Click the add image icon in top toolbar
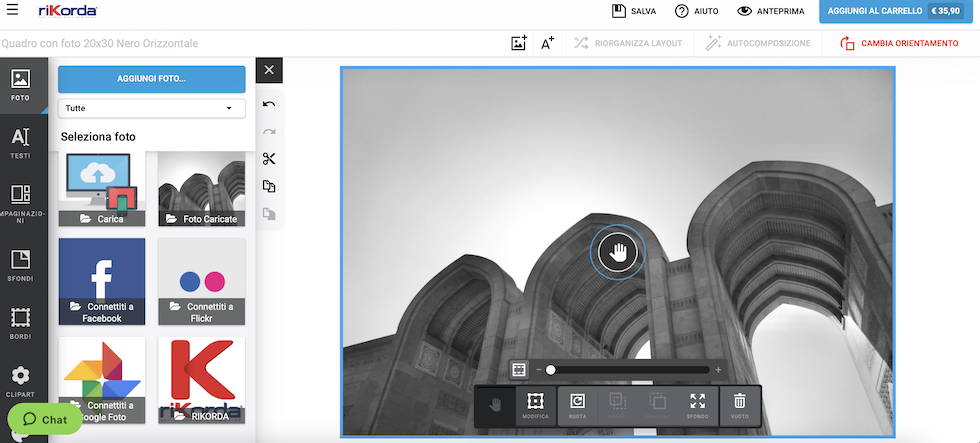Screen dimensions: 980x443 [x=518, y=43]
